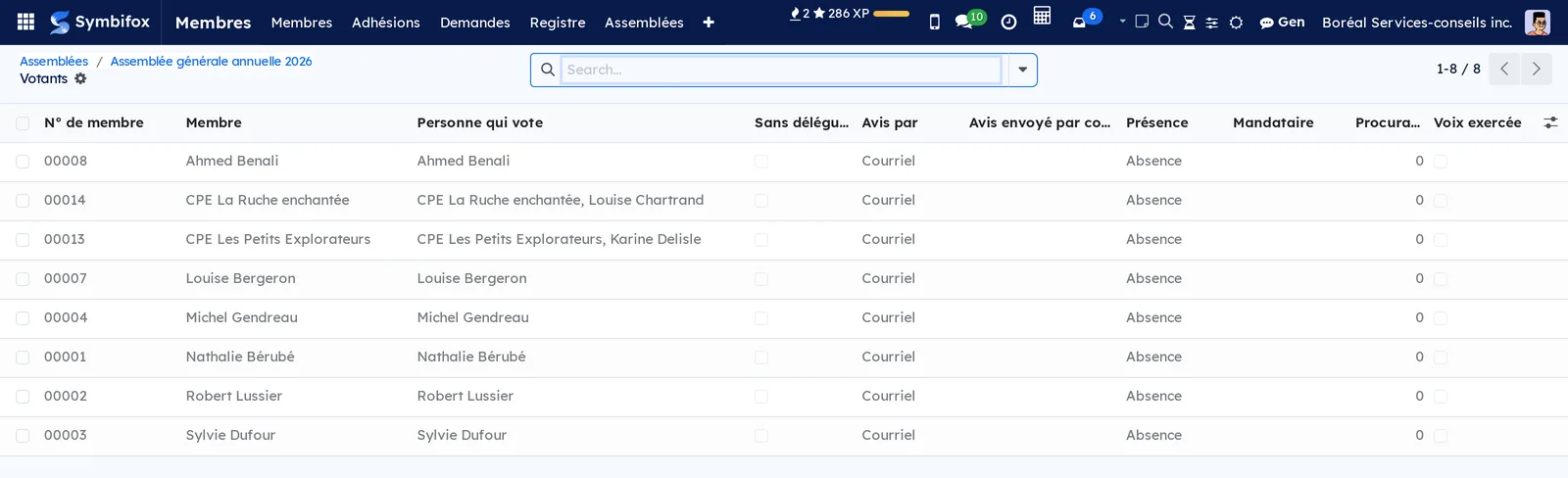Open the sliders settings icon in top bar

1212,23
